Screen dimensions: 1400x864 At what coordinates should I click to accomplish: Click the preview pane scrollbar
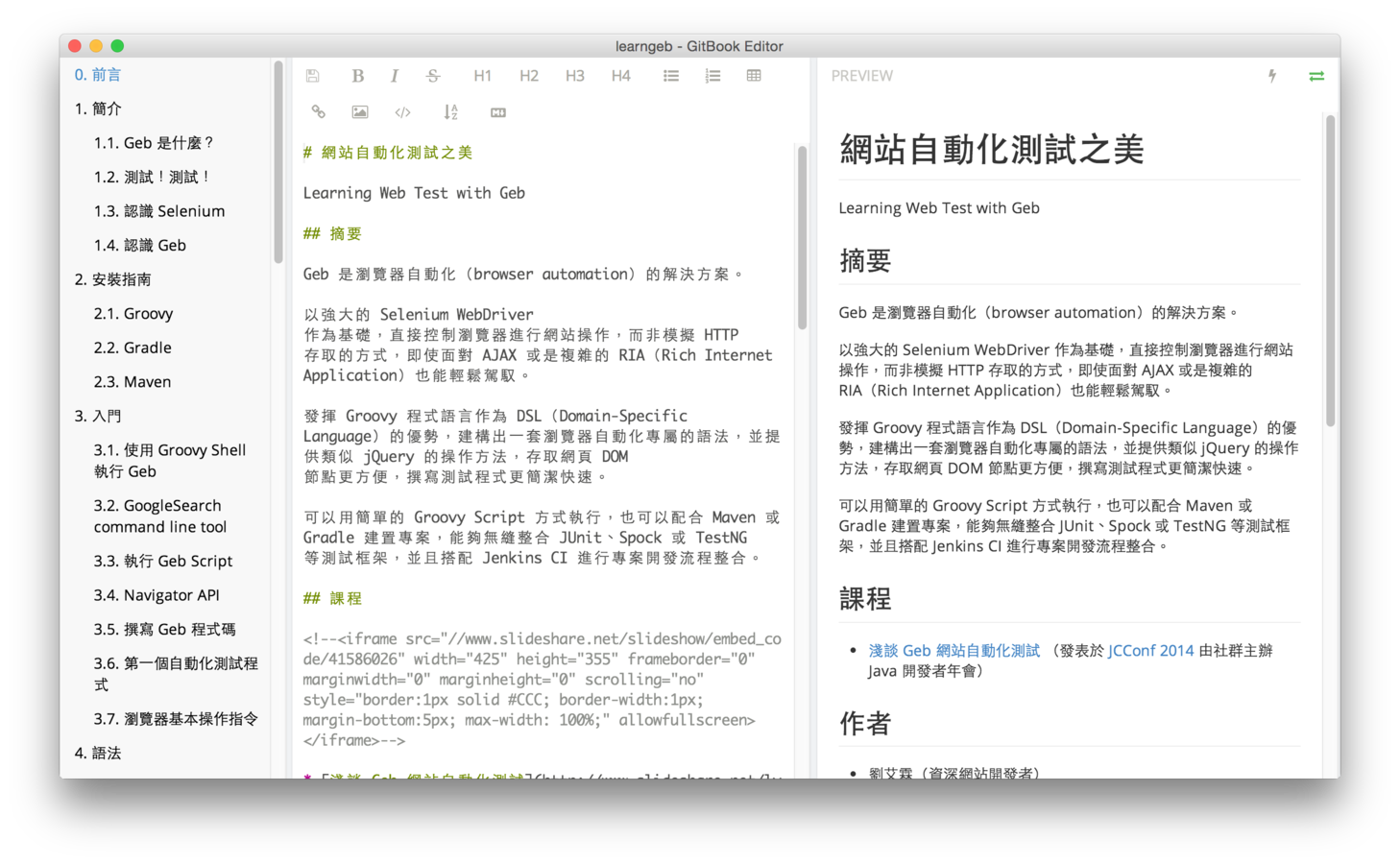pos(1330,271)
